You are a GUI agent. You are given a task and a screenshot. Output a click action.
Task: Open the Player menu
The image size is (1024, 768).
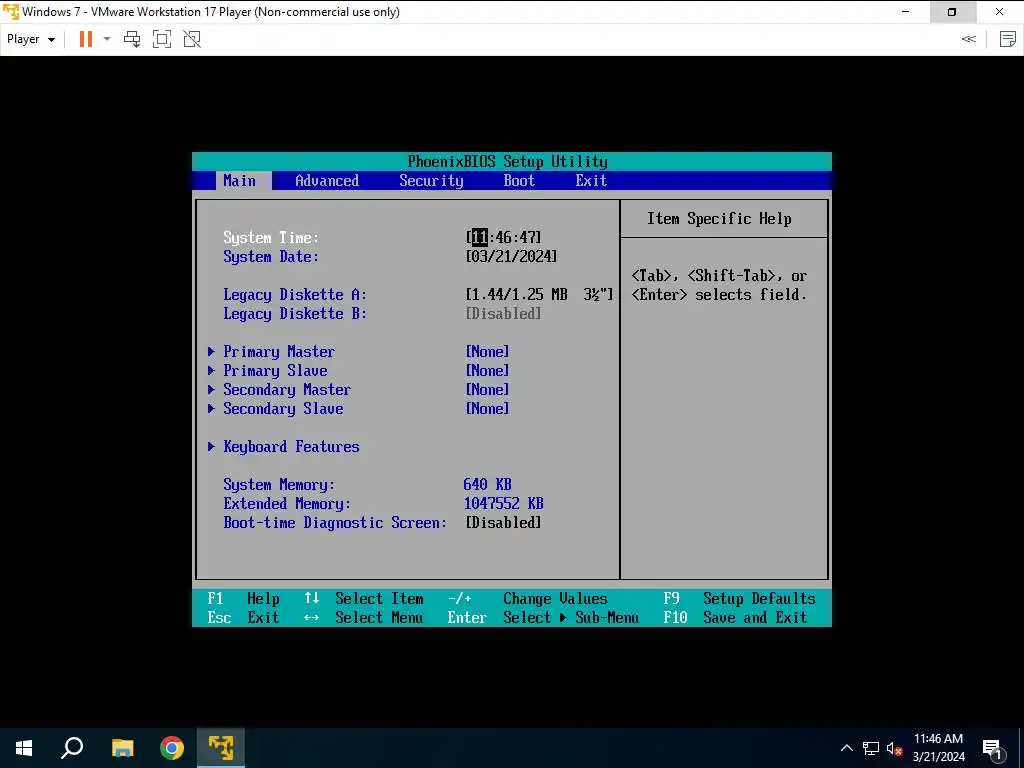pos(31,39)
